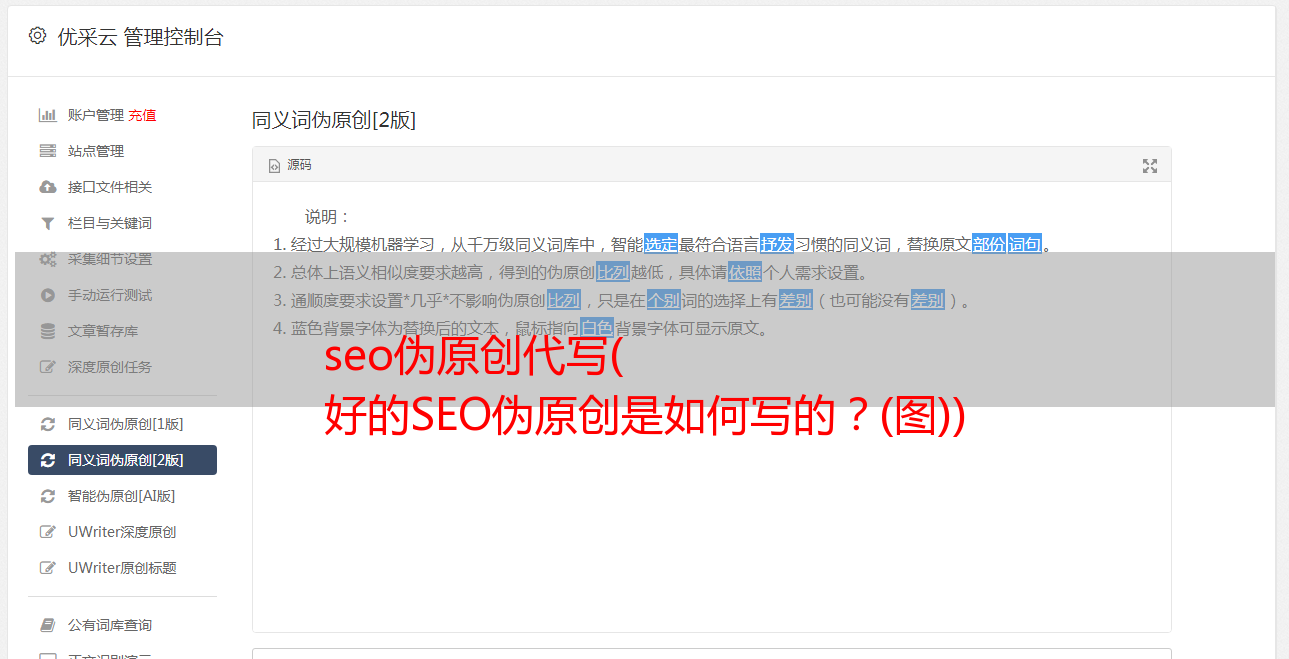Click the book icon for 公有词库查询
The width and height of the screenshot is (1289, 659).
click(x=47, y=625)
